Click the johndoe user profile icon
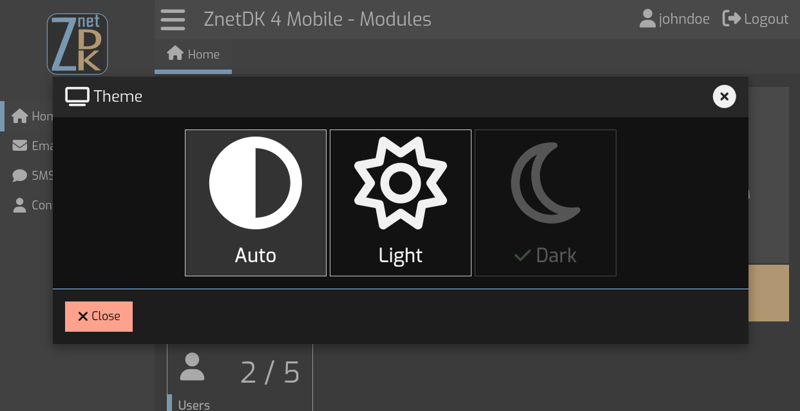The height and width of the screenshot is (411, 800). (647, 19)
